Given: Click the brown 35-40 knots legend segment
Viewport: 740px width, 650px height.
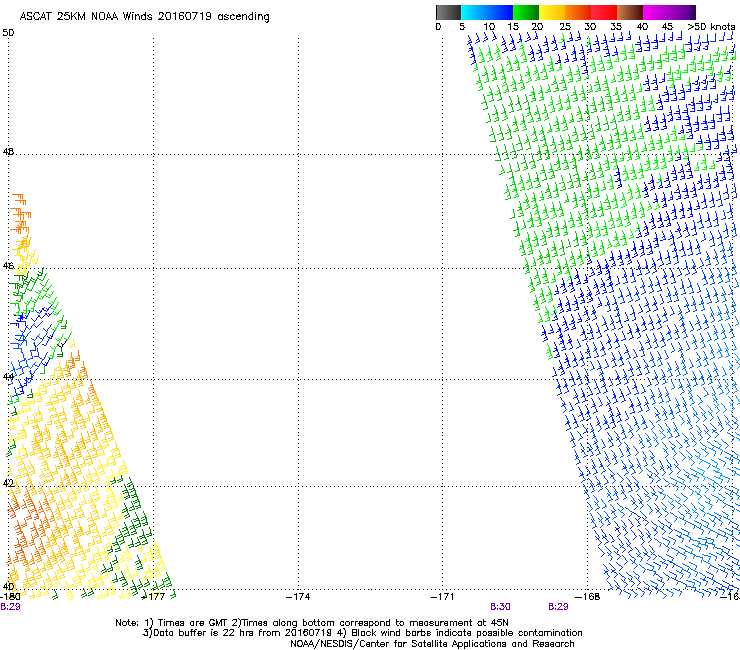Looking at the screenshot, I should [630, 12].
